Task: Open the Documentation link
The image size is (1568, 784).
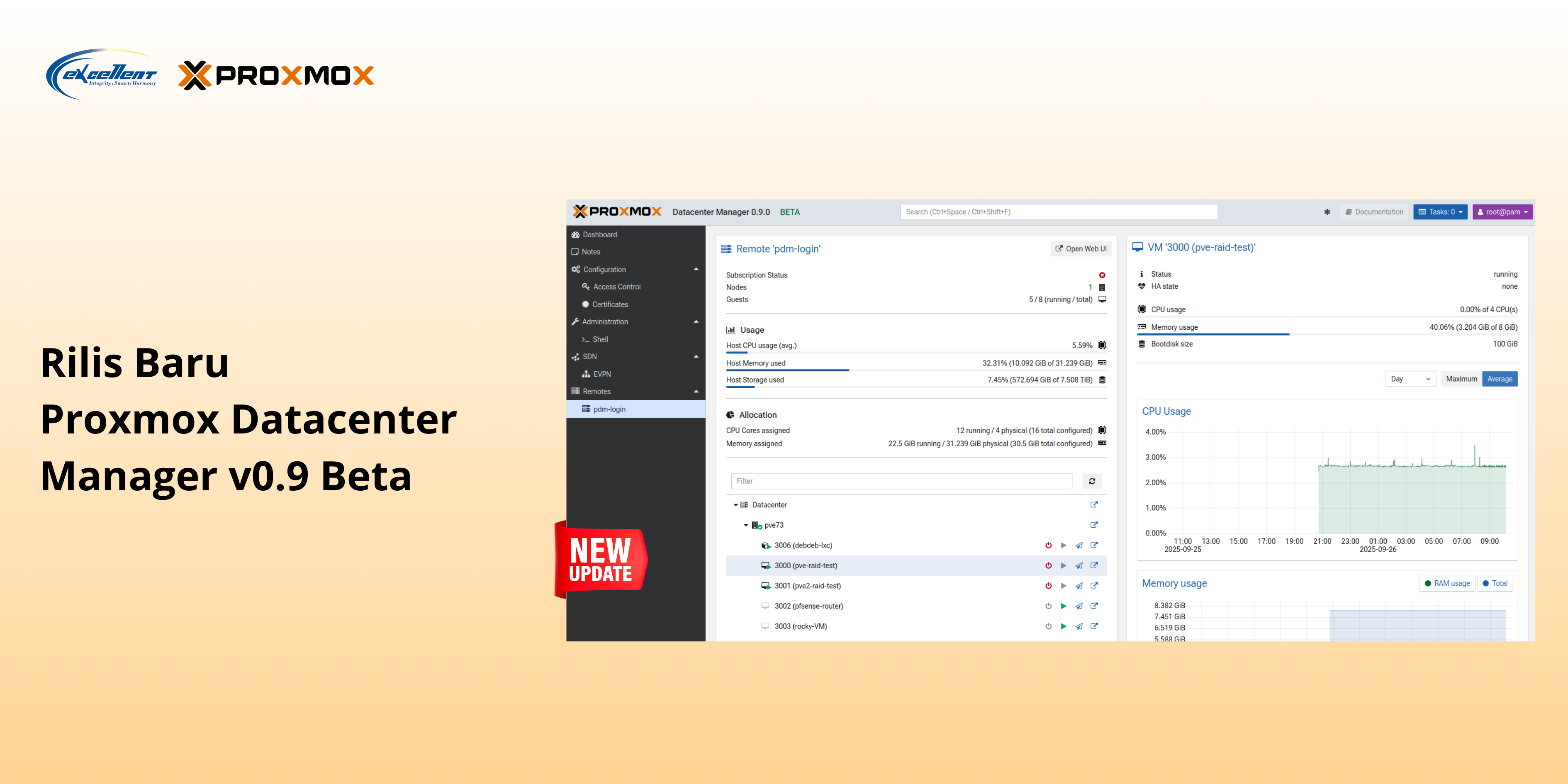Action: 1374,212
